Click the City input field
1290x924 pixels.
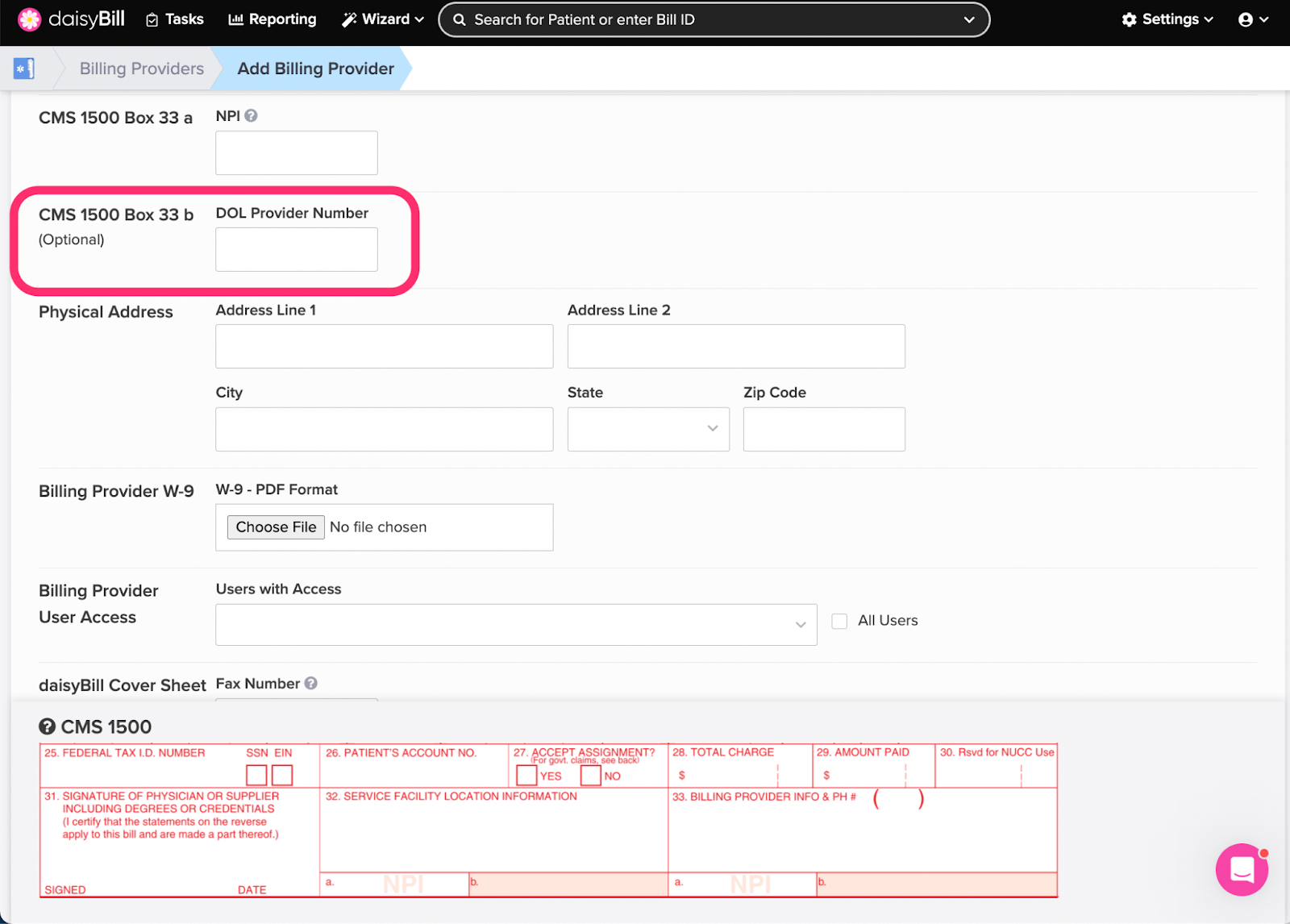pos(385,429)
